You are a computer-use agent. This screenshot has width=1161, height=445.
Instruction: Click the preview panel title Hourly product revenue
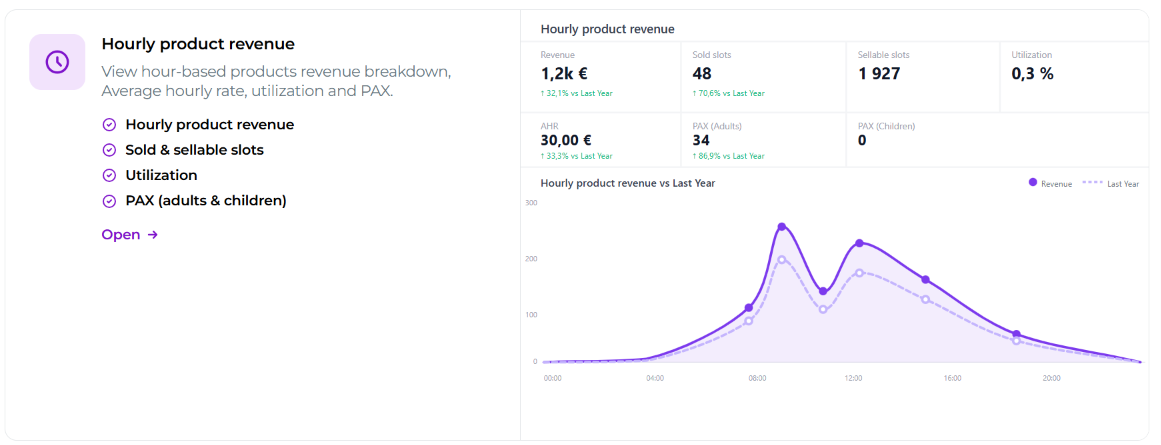pos(607,30)
